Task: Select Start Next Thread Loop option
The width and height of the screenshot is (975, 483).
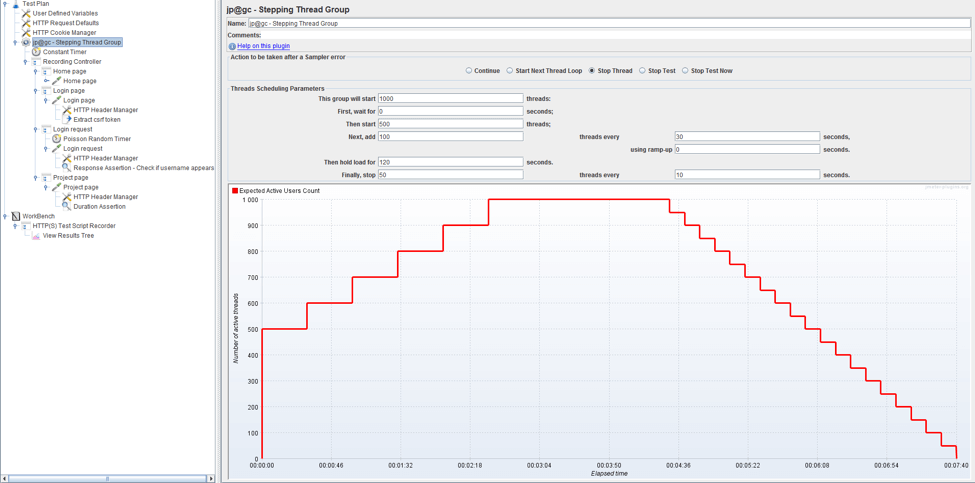Action: click(x=510, y=71)
